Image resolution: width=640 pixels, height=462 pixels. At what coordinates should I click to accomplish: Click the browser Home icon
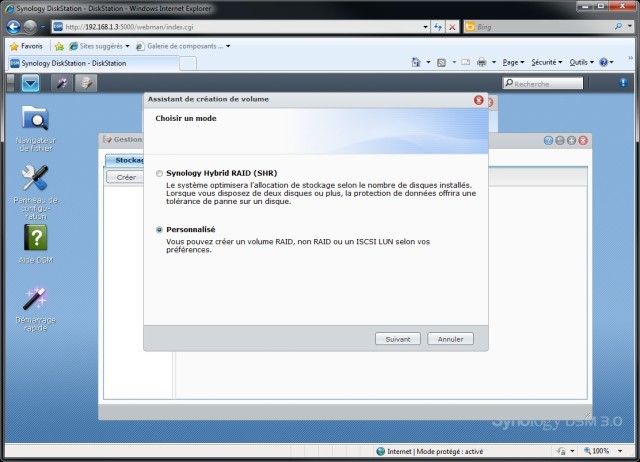click(416, 62)
